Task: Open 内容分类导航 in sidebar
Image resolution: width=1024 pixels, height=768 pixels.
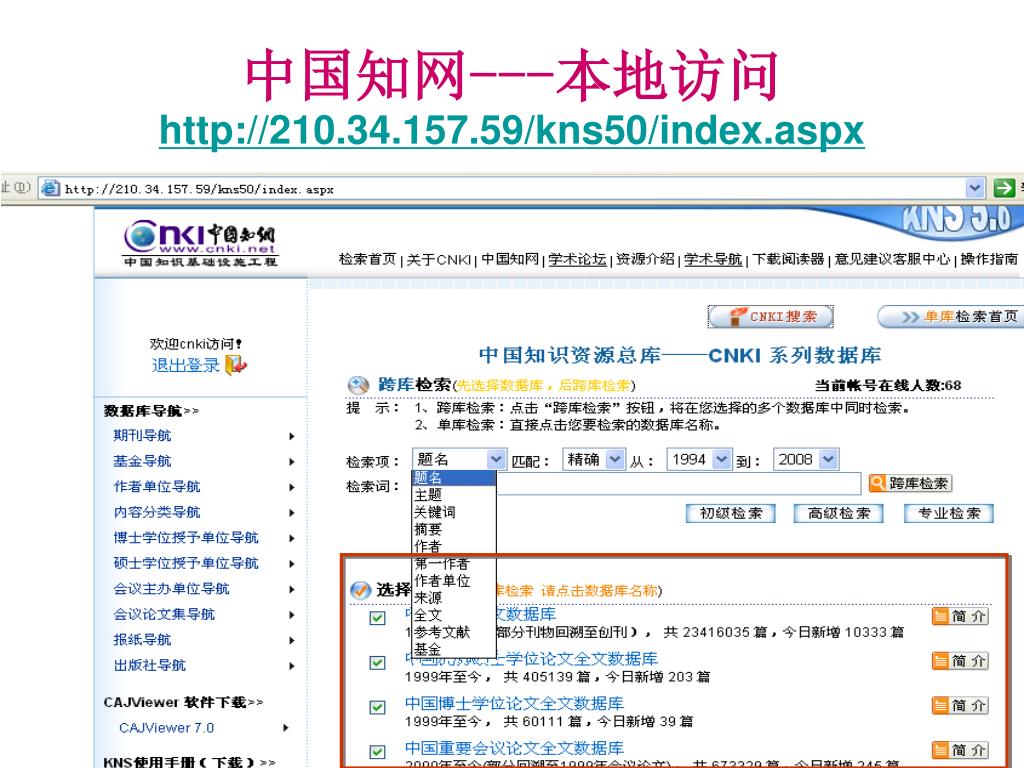Action: 157,512
